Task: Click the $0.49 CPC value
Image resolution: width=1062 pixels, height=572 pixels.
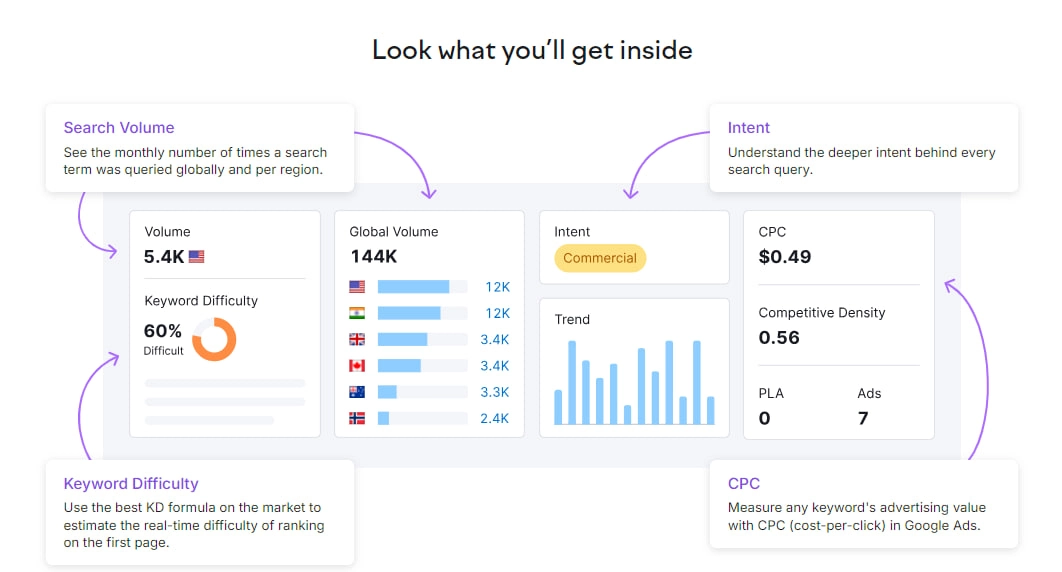Action: tap(785, 257)
